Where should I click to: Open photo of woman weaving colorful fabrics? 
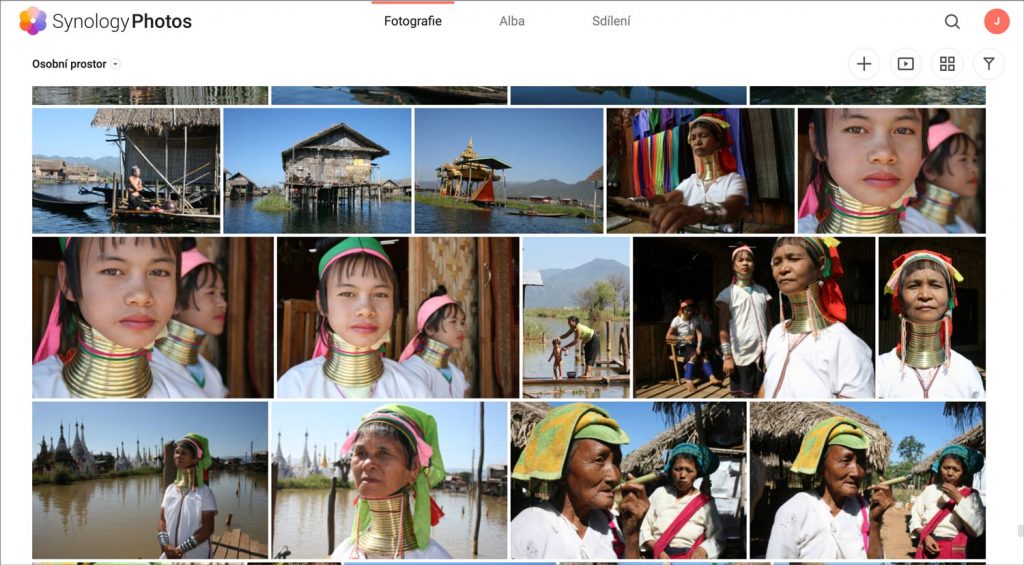pyautogui.click(x=699, y=170)
